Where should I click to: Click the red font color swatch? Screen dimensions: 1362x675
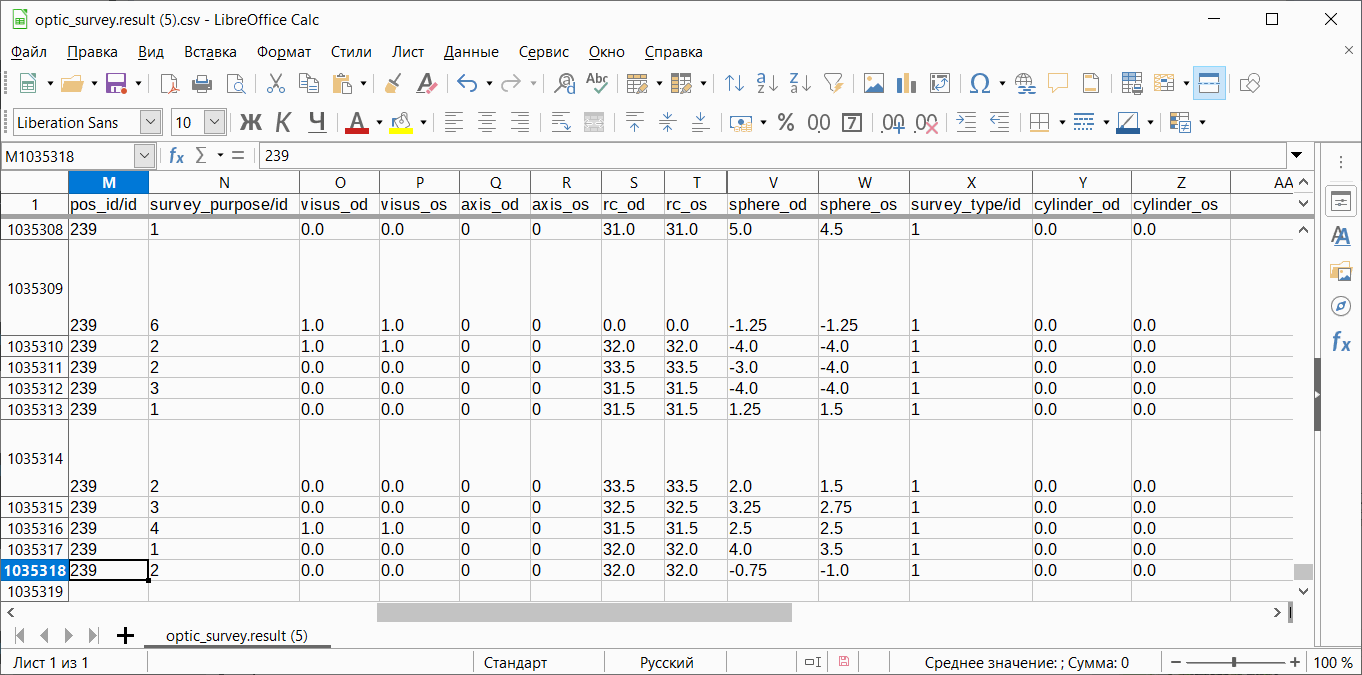pyautogui.click(x=357, y=122)
